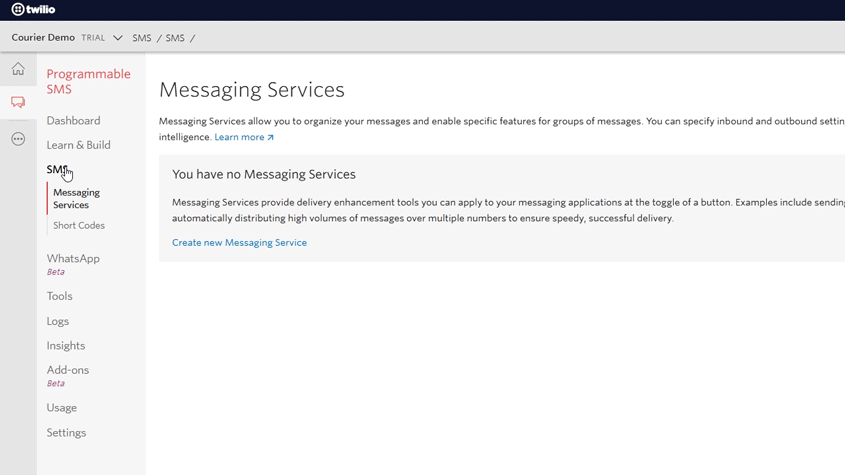Click 'You have no Messaging Services' text
This screenshot has width=845, height=475.
[264, 174]
